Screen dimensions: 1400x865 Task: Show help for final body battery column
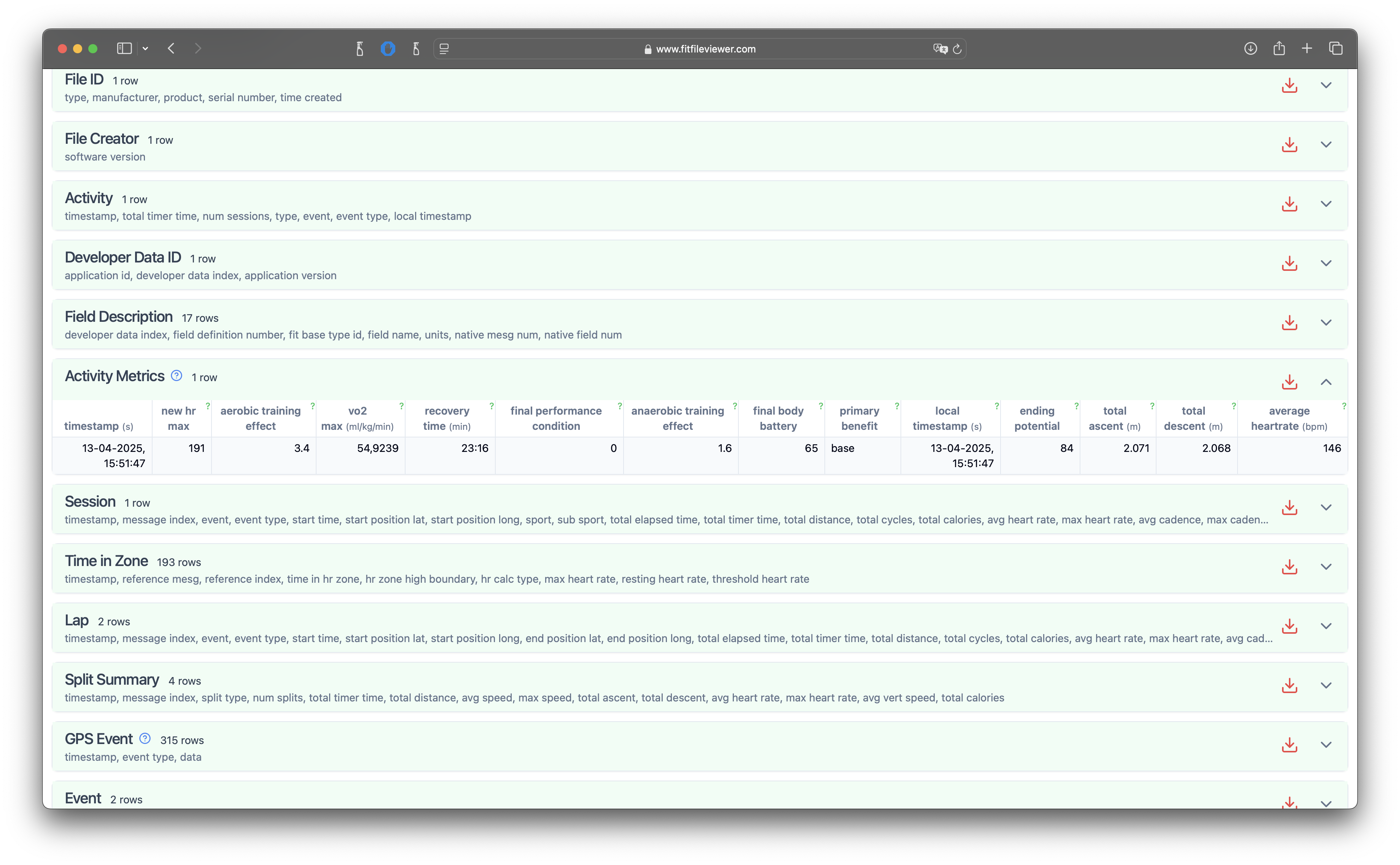pyautogui.click(x=821, y=405)
